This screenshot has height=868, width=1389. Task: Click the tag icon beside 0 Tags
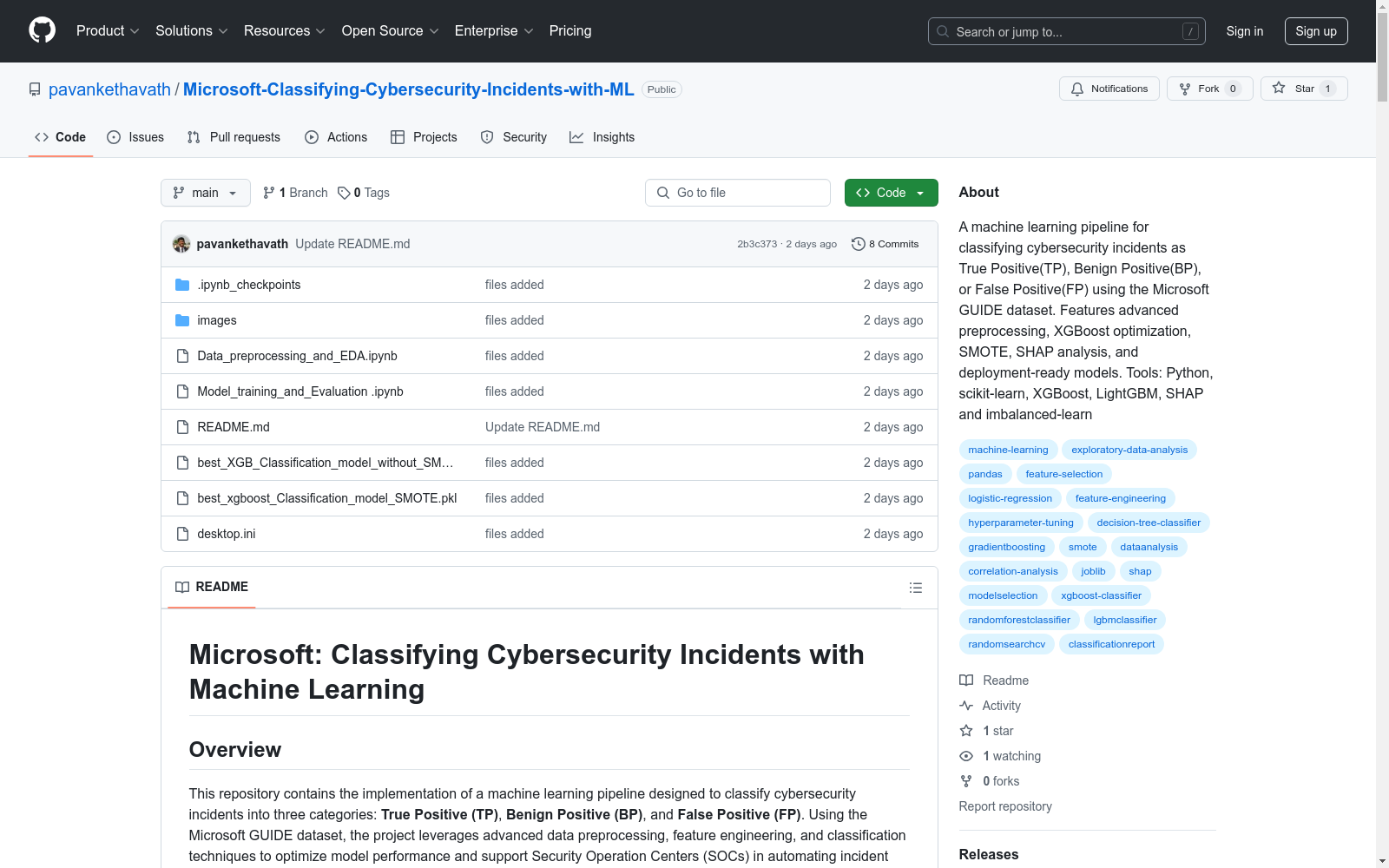point(344,193)
